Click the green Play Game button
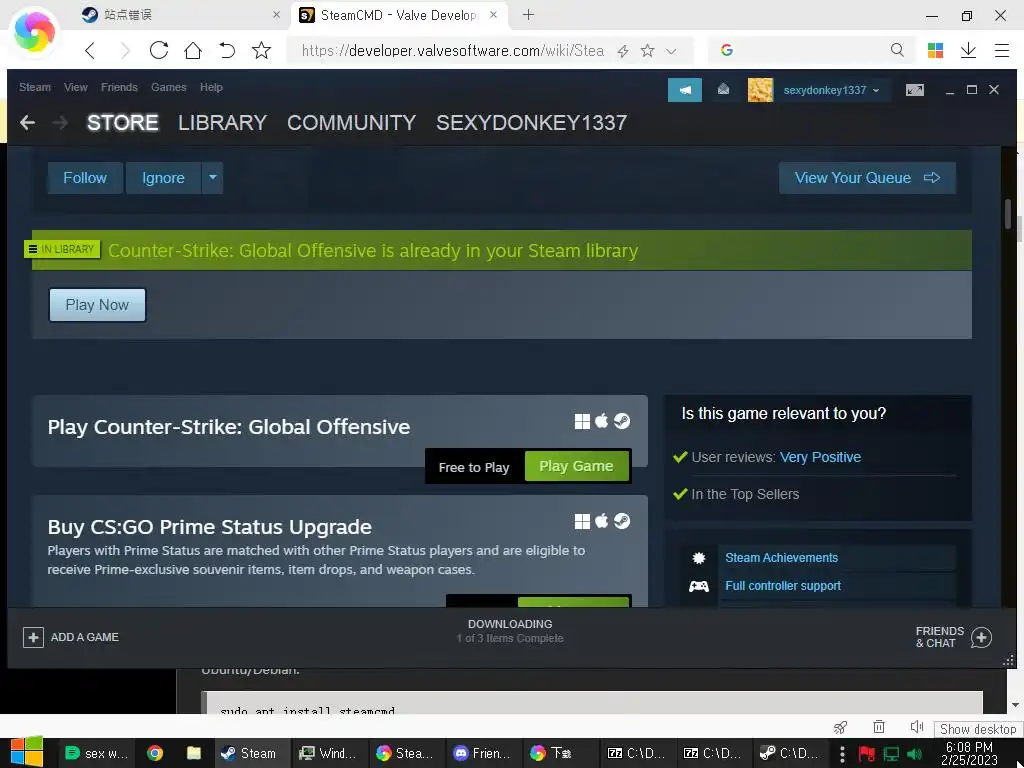 (576, 466)
